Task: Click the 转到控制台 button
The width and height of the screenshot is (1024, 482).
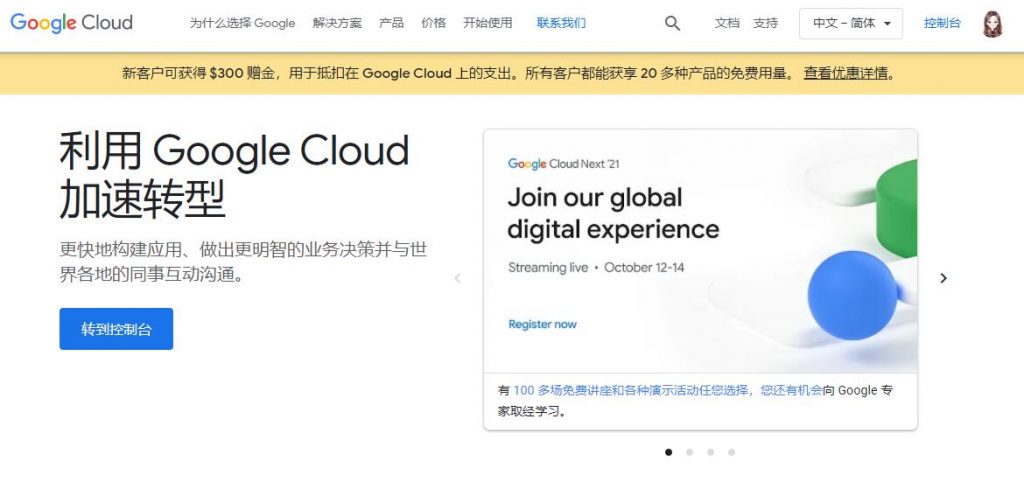Action: (116, 329)
